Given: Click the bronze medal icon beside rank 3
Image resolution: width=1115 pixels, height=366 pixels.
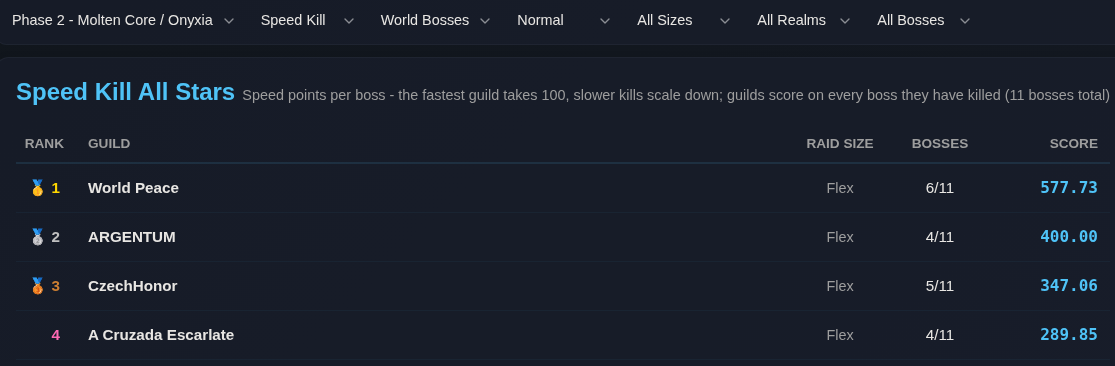Looking at the screenshot, I should click(x=38, y=286).
